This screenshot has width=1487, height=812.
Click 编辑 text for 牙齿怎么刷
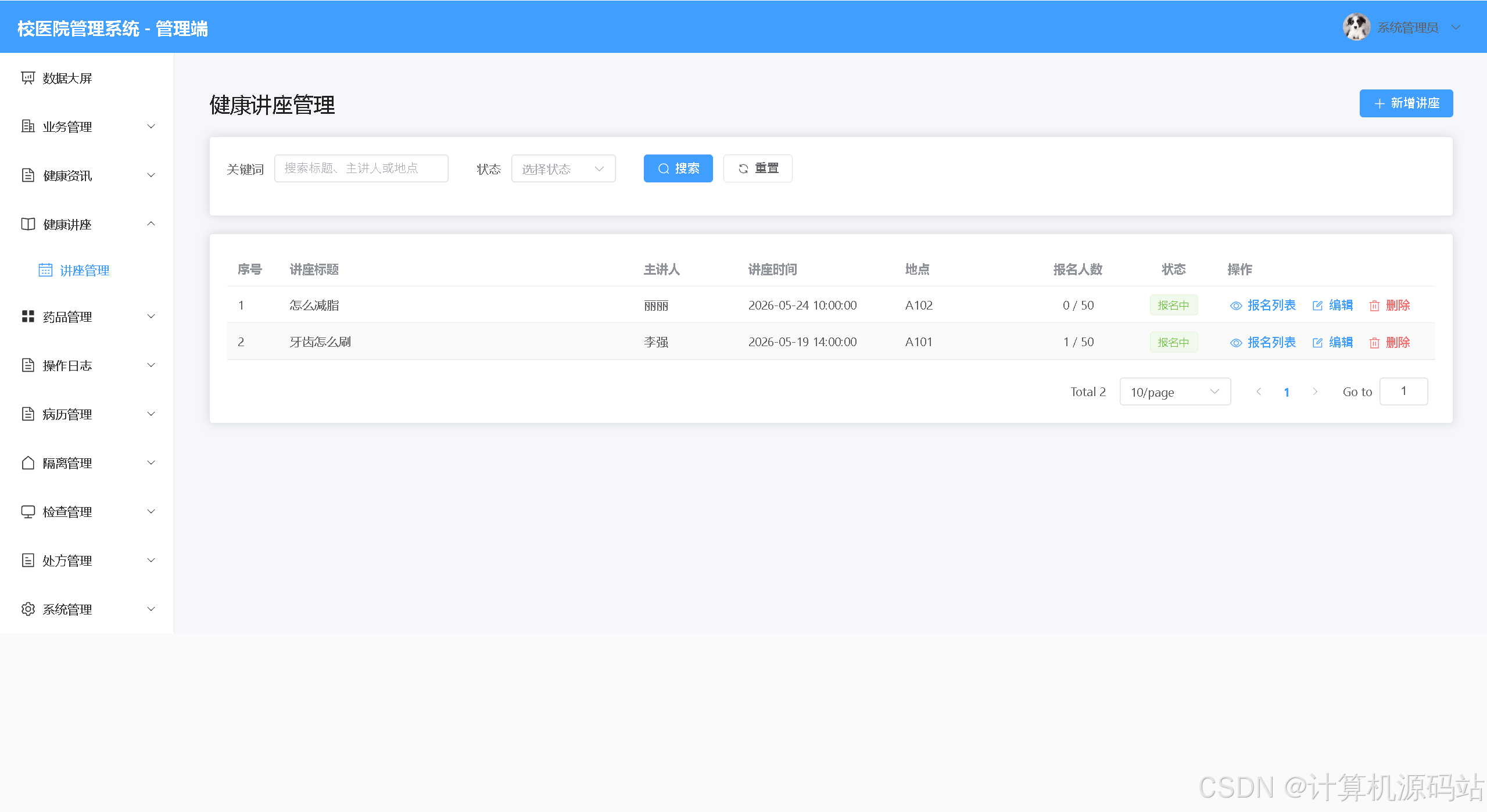click(x=1341, y=343)
